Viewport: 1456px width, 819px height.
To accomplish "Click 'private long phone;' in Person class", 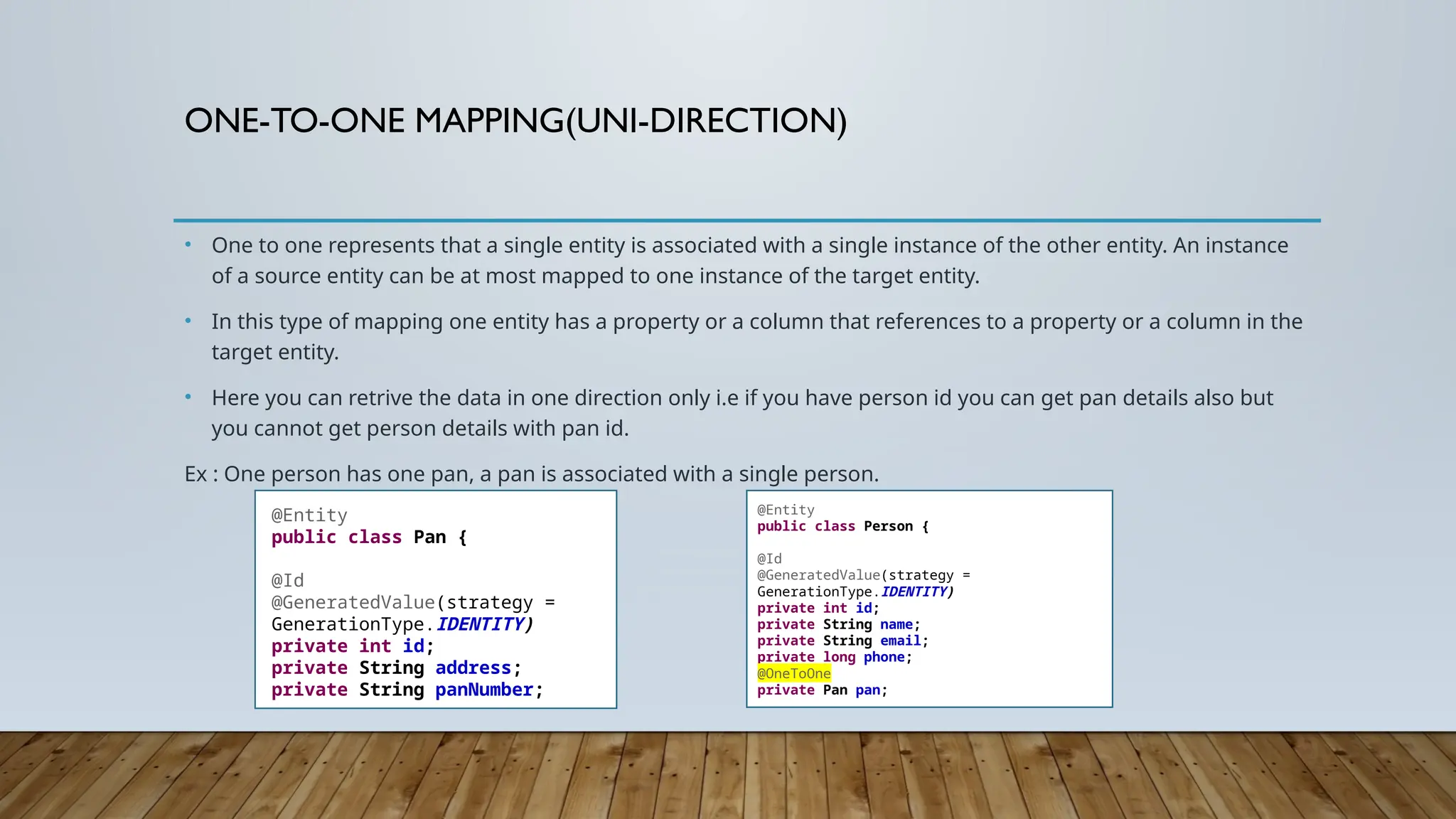I will pyautogui.click(x=834, y=657).
